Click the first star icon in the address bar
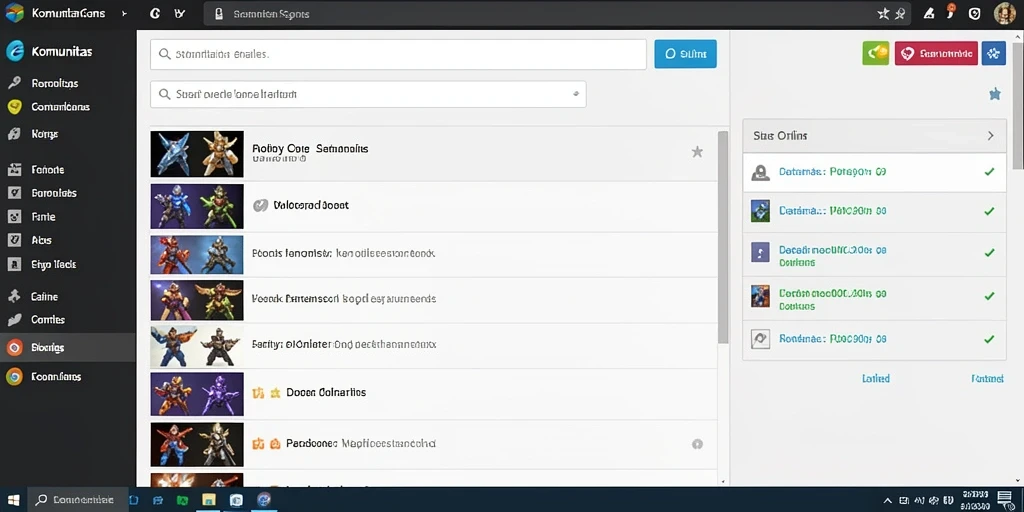1024x512 pixels. [x=883, y=13]
